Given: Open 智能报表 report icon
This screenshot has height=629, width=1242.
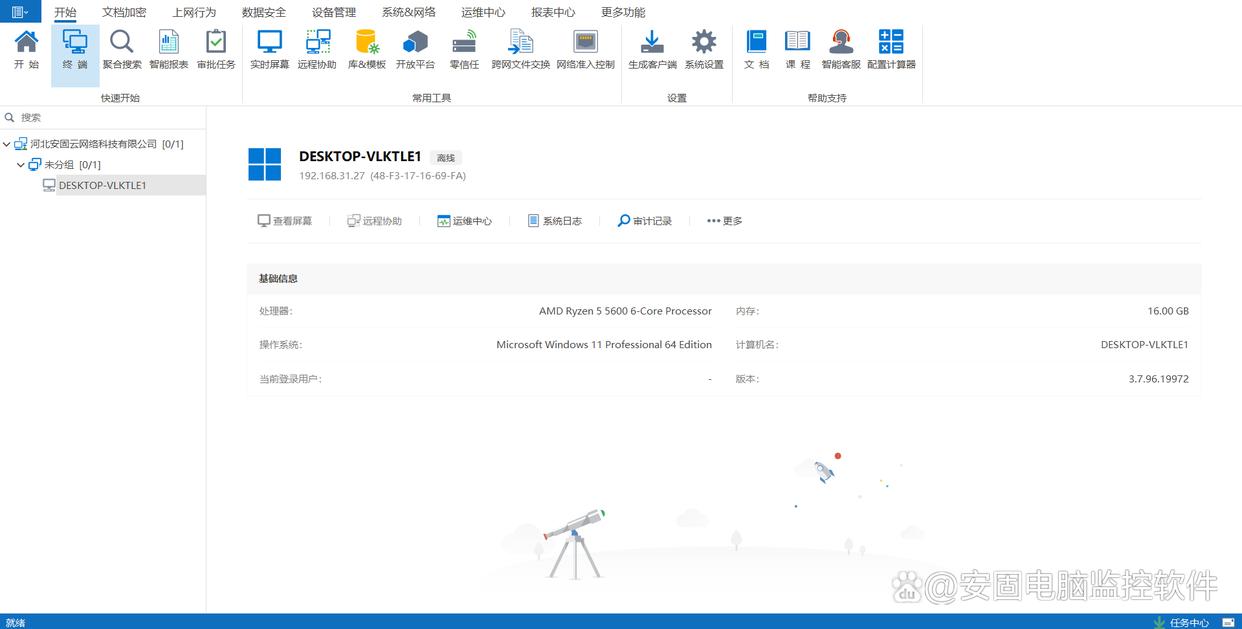Looking at the screenshot, I should (169, 49).
